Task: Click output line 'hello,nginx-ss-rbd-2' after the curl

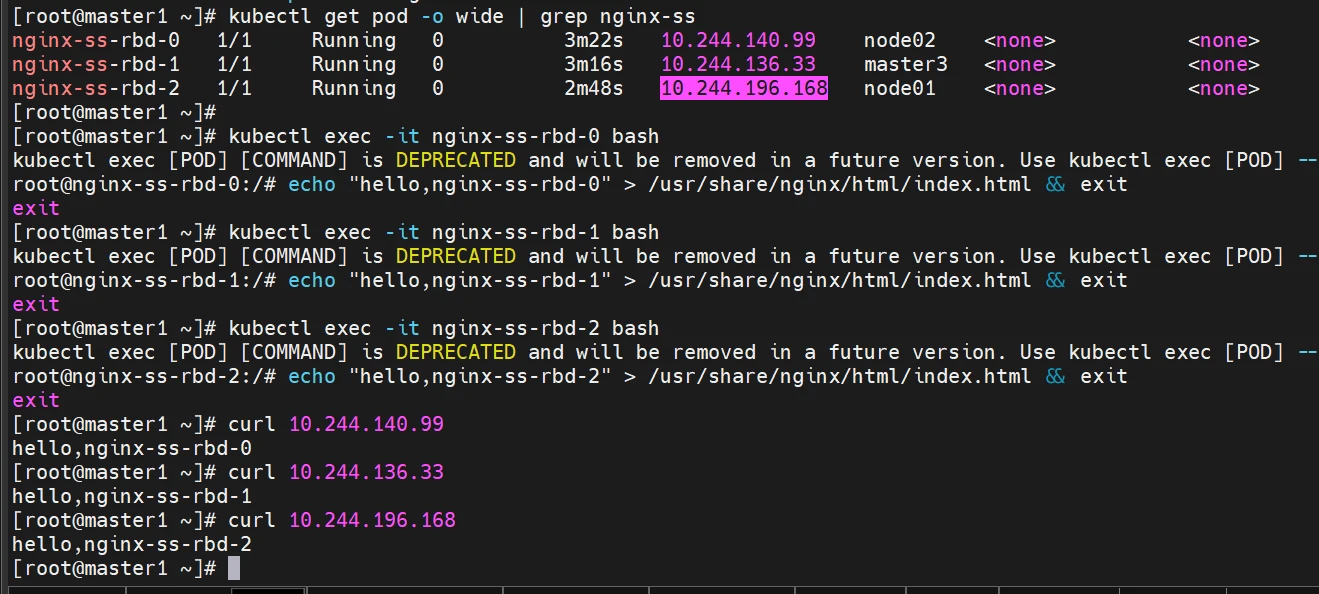Action: (132, 544)
